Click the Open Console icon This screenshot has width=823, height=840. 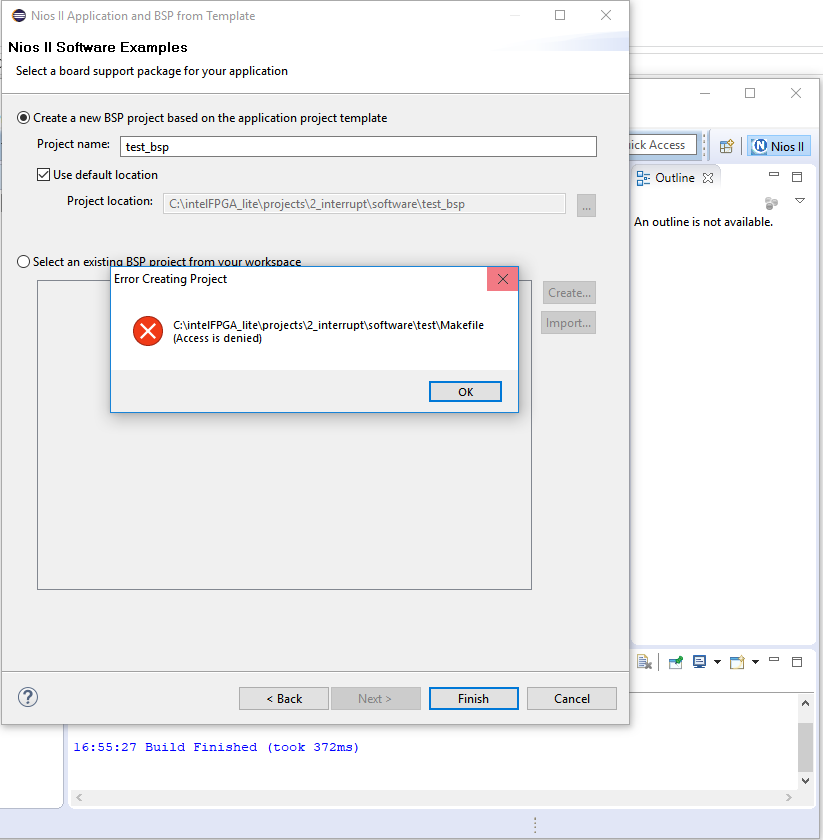pos(737,663)
